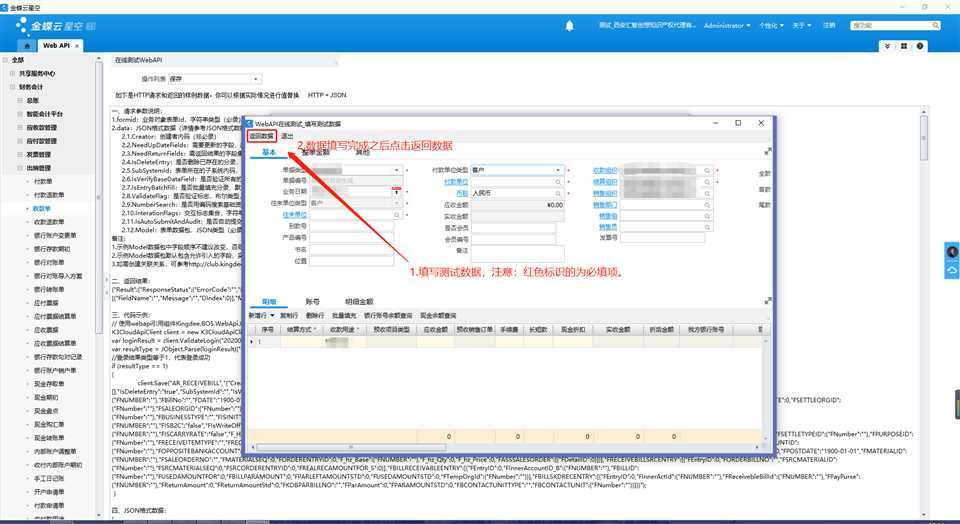960x524 pixels.
Task: Click the lookup magnifier in the 销售组 field
Action: point(707,215)
